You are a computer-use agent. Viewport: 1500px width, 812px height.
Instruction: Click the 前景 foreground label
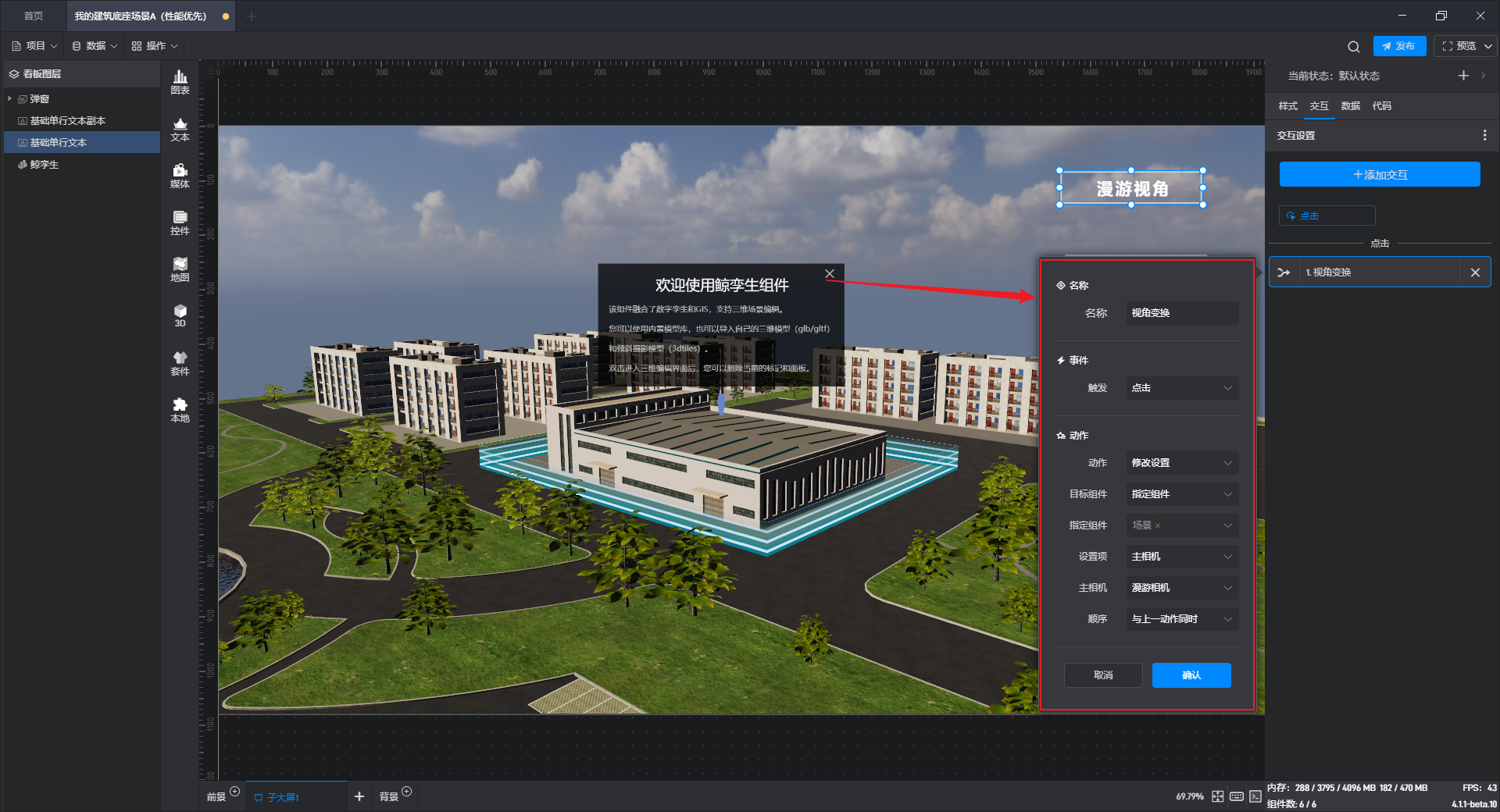point(216,796)
